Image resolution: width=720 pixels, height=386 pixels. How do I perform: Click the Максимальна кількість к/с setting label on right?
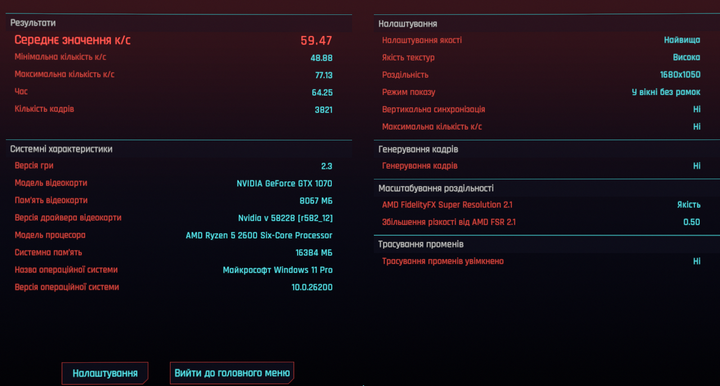[x=432, y=127]
